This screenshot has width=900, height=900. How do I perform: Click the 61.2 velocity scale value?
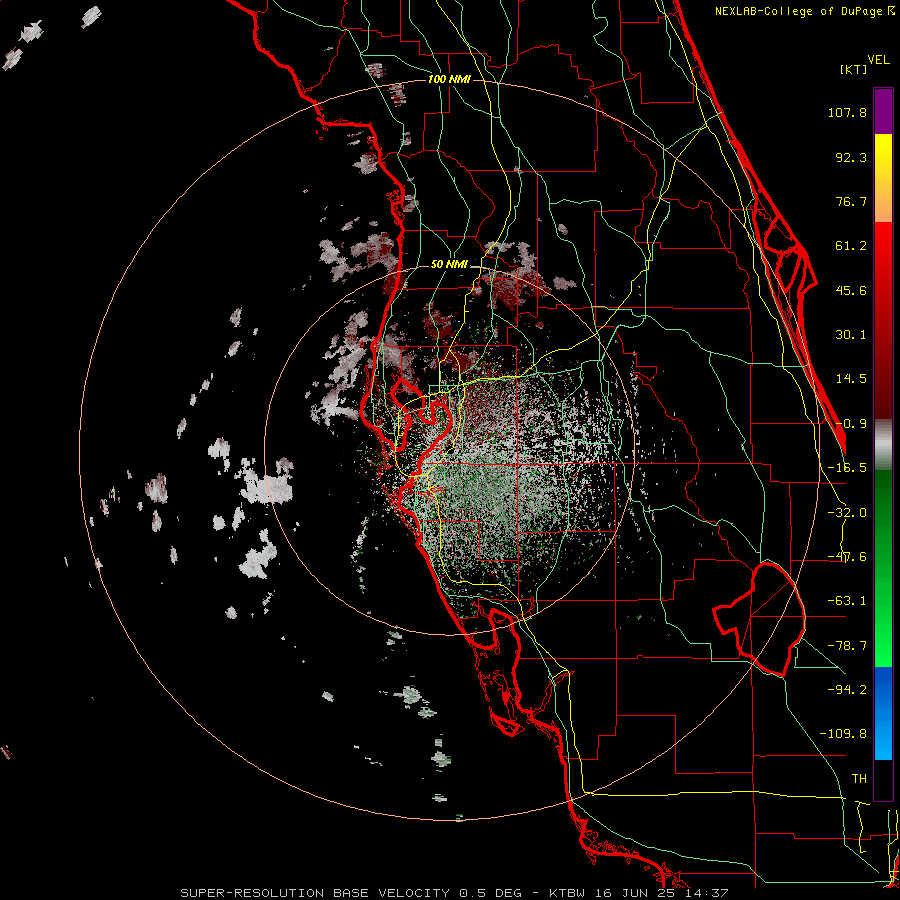pyautogui.click(x=851, y=246)
